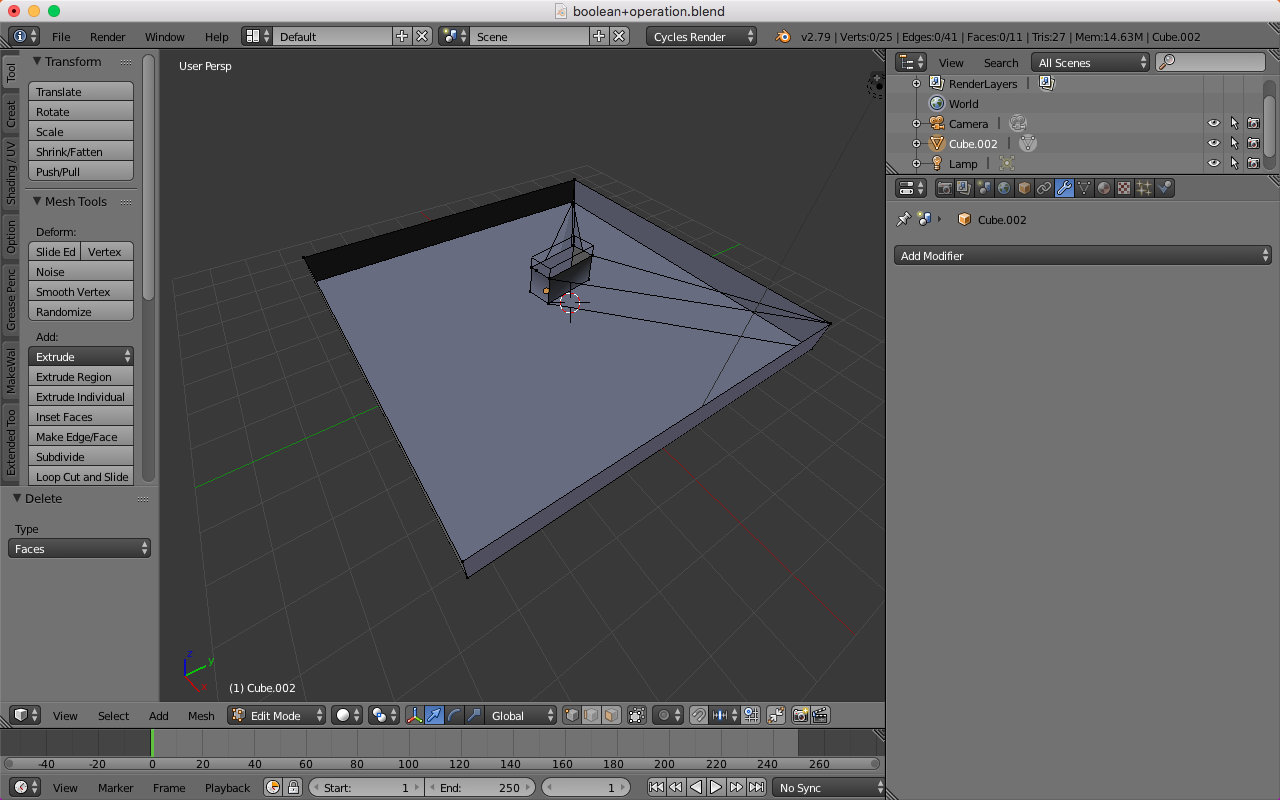Open the Render properties tab camera icon
The height and width of the screenshot is (800, 1280).
[944, 188]
